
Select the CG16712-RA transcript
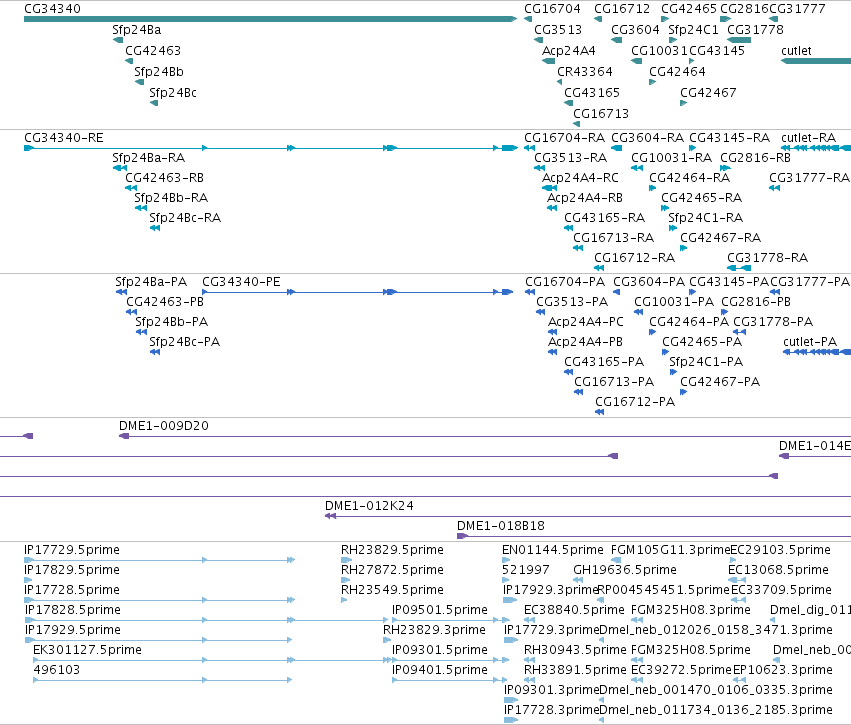point(599,268)
